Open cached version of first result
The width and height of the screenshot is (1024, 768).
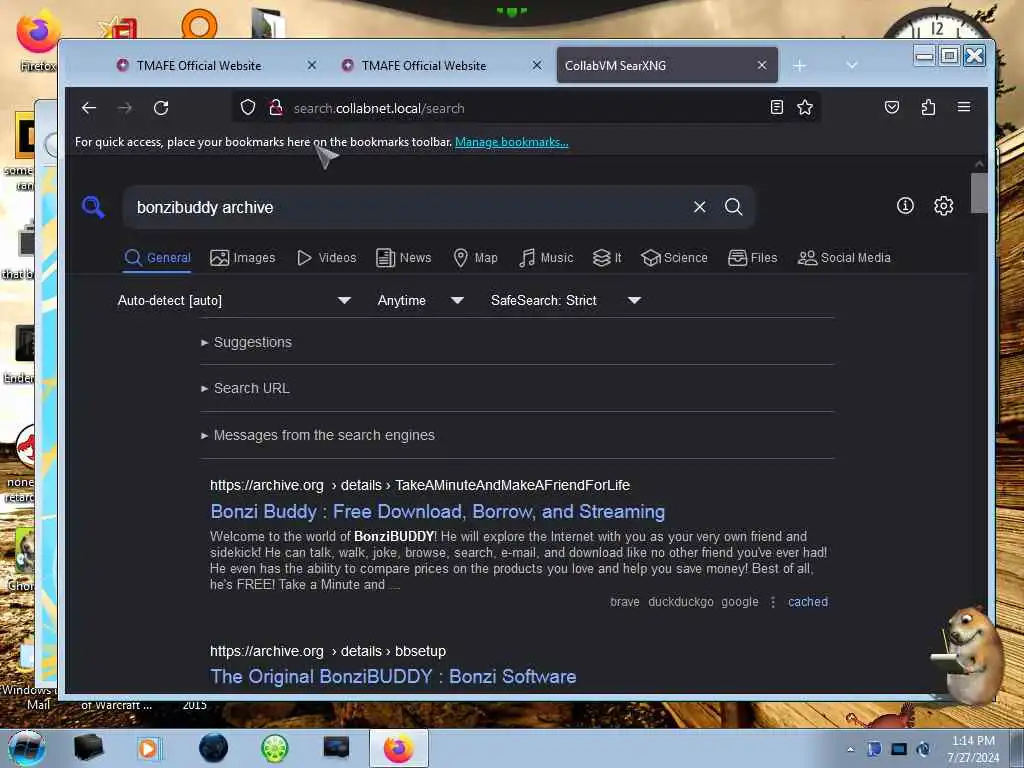[x=808, y=601]
